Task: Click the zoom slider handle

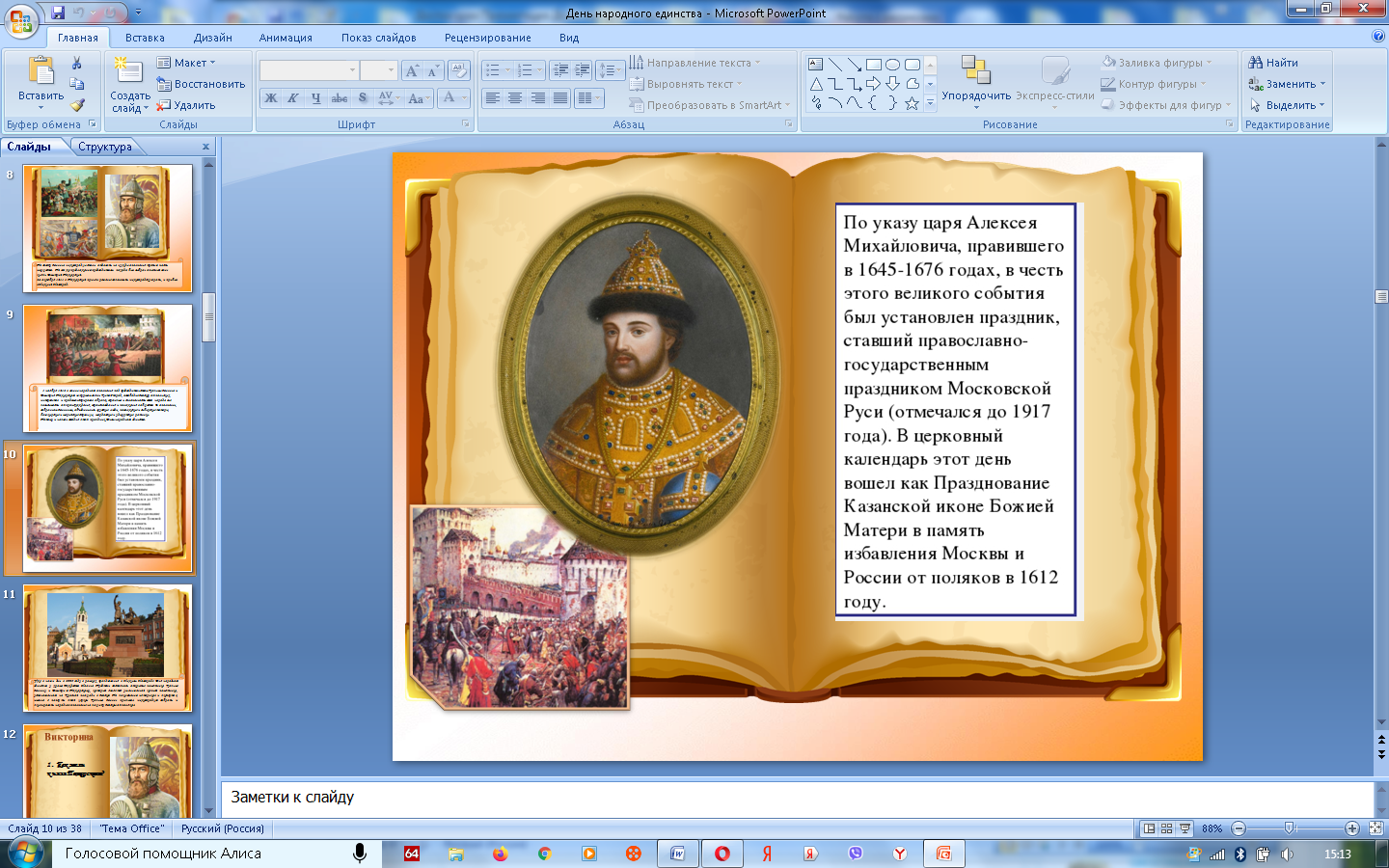Action: click(1290, 828)
